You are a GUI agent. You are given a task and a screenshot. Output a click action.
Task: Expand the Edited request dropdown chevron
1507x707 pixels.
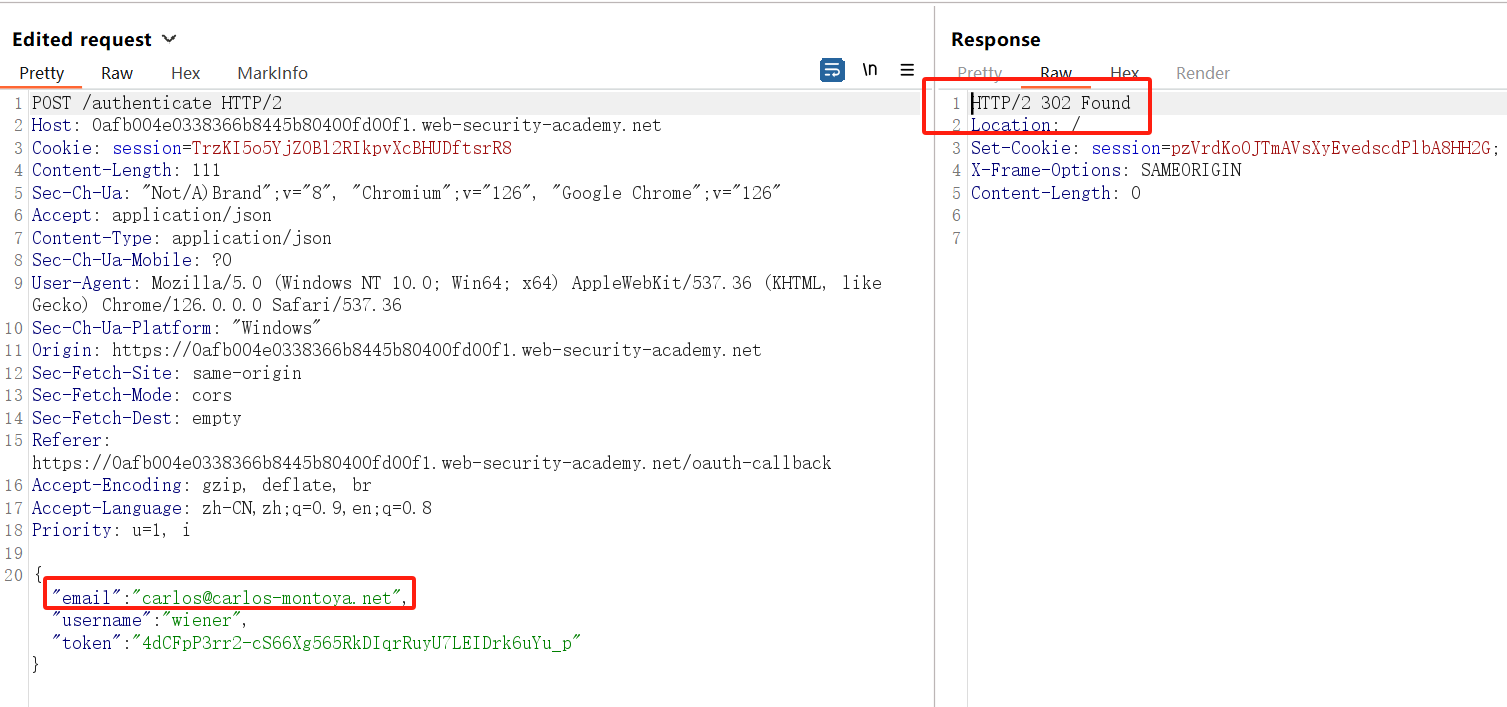[x=169, y=39]
